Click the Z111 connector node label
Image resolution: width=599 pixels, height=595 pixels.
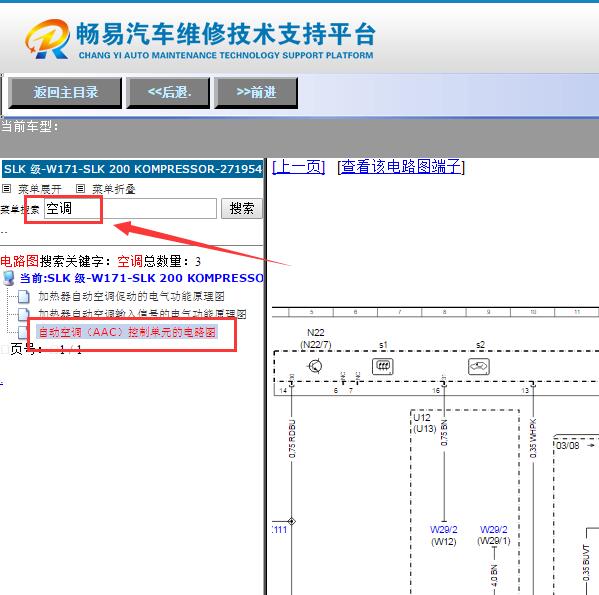pos(279,530)
